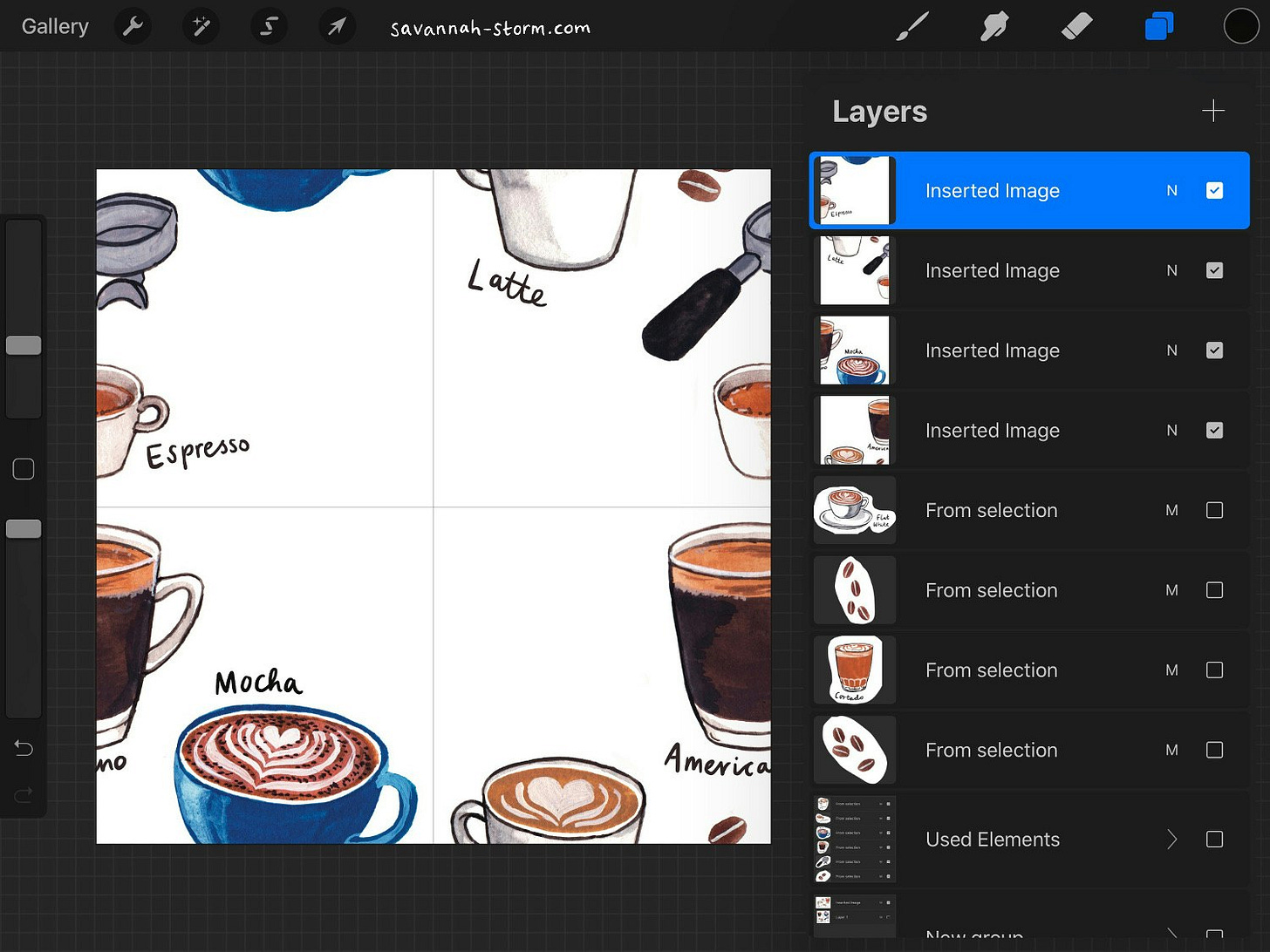Switch to the Smudge tool
The height and width of the screenshot is (952, 1270).
[x=994, y=26]
